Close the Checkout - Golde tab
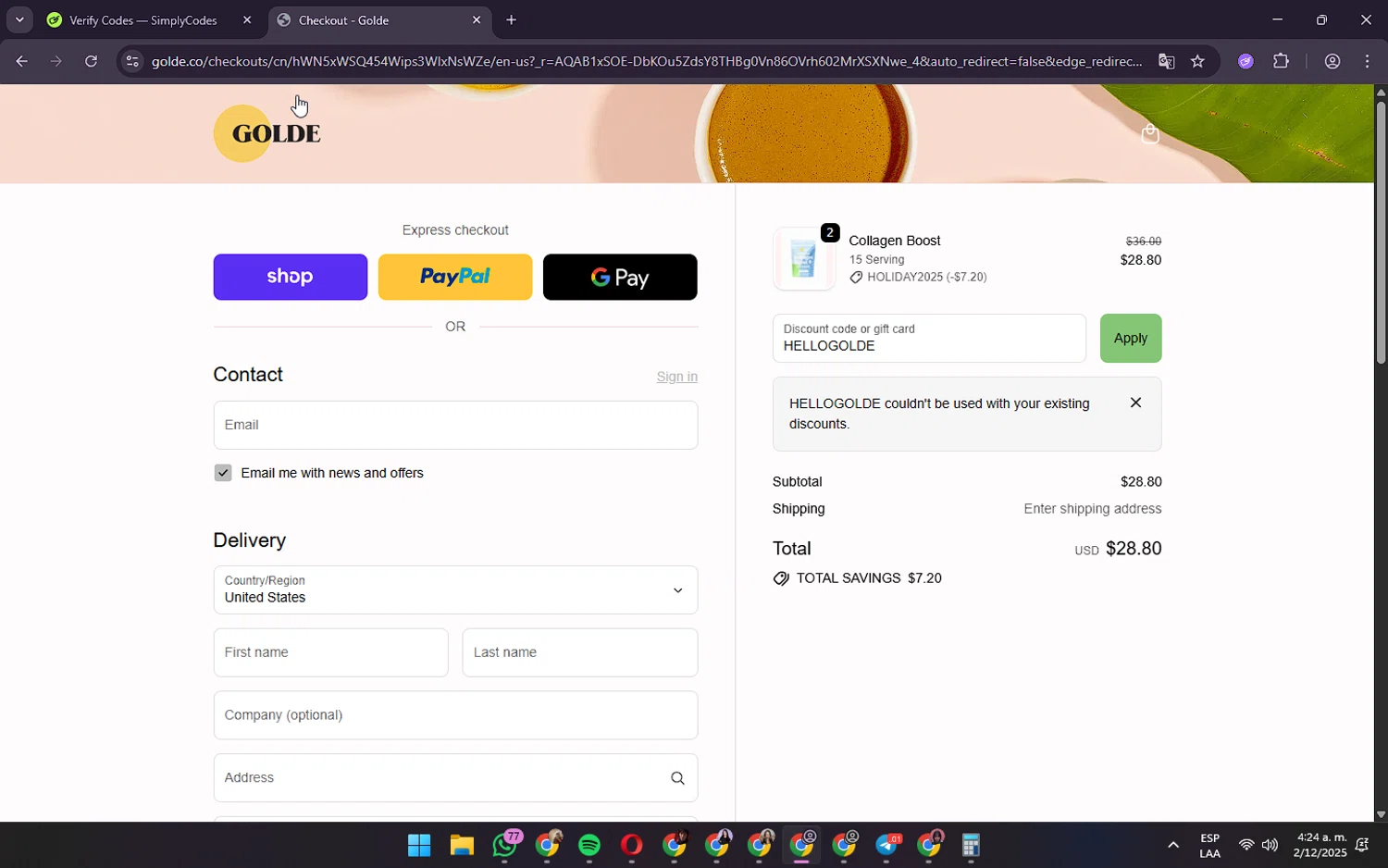This screenshot has height=868, width=1388. click(477, 20)
